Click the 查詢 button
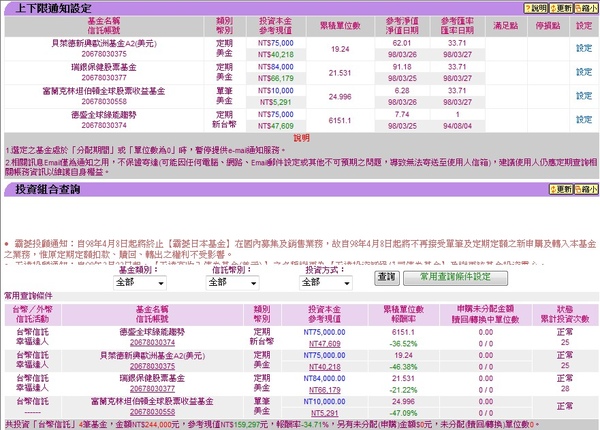600x430 pixels. click(x=386, y=278)
